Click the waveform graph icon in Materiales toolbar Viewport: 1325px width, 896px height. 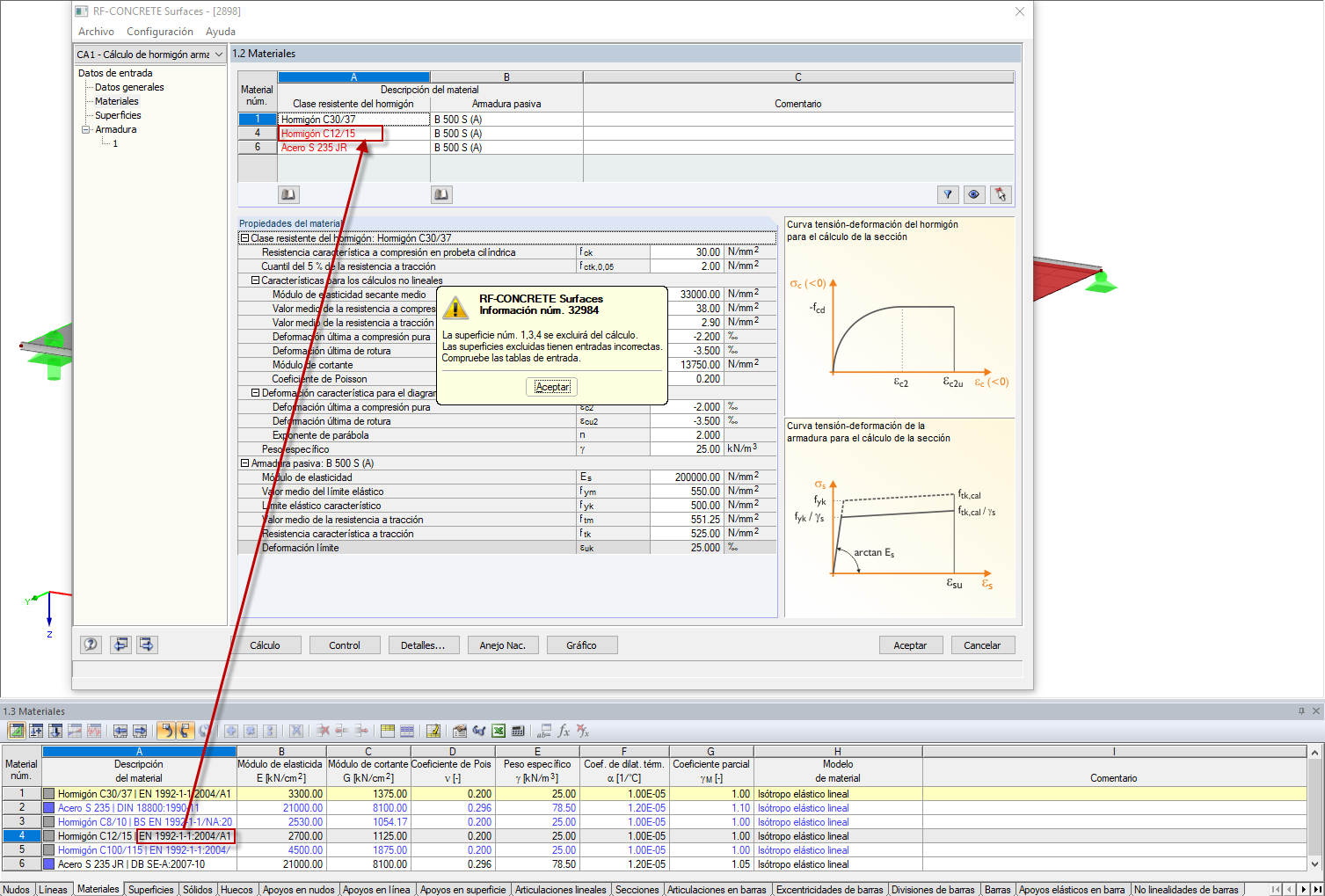[x=94, y=731]
